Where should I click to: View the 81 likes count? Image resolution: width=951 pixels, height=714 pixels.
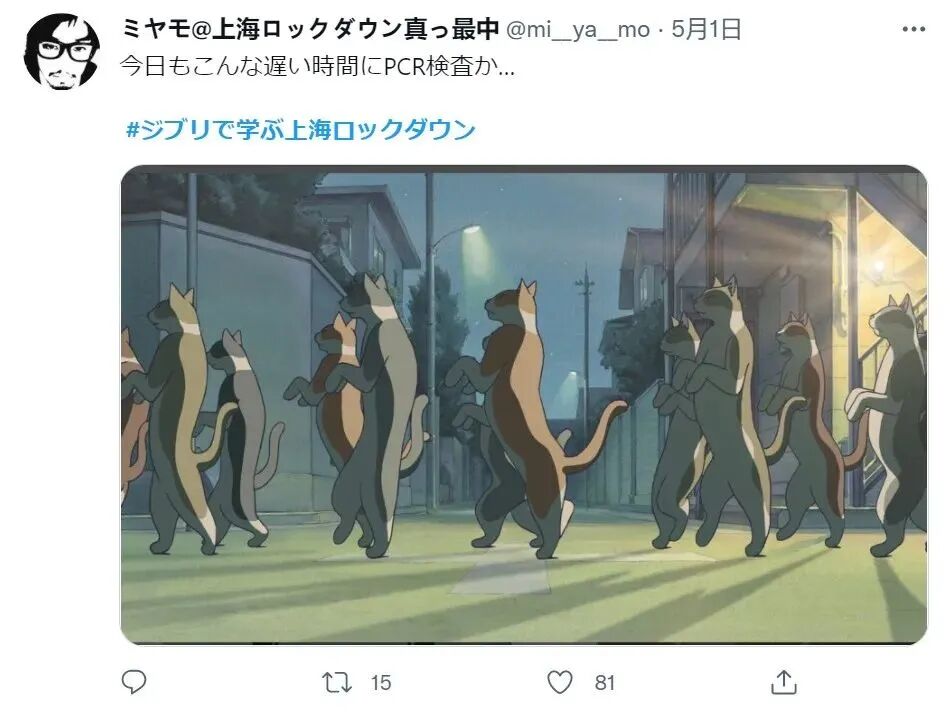tap(605, 683)
